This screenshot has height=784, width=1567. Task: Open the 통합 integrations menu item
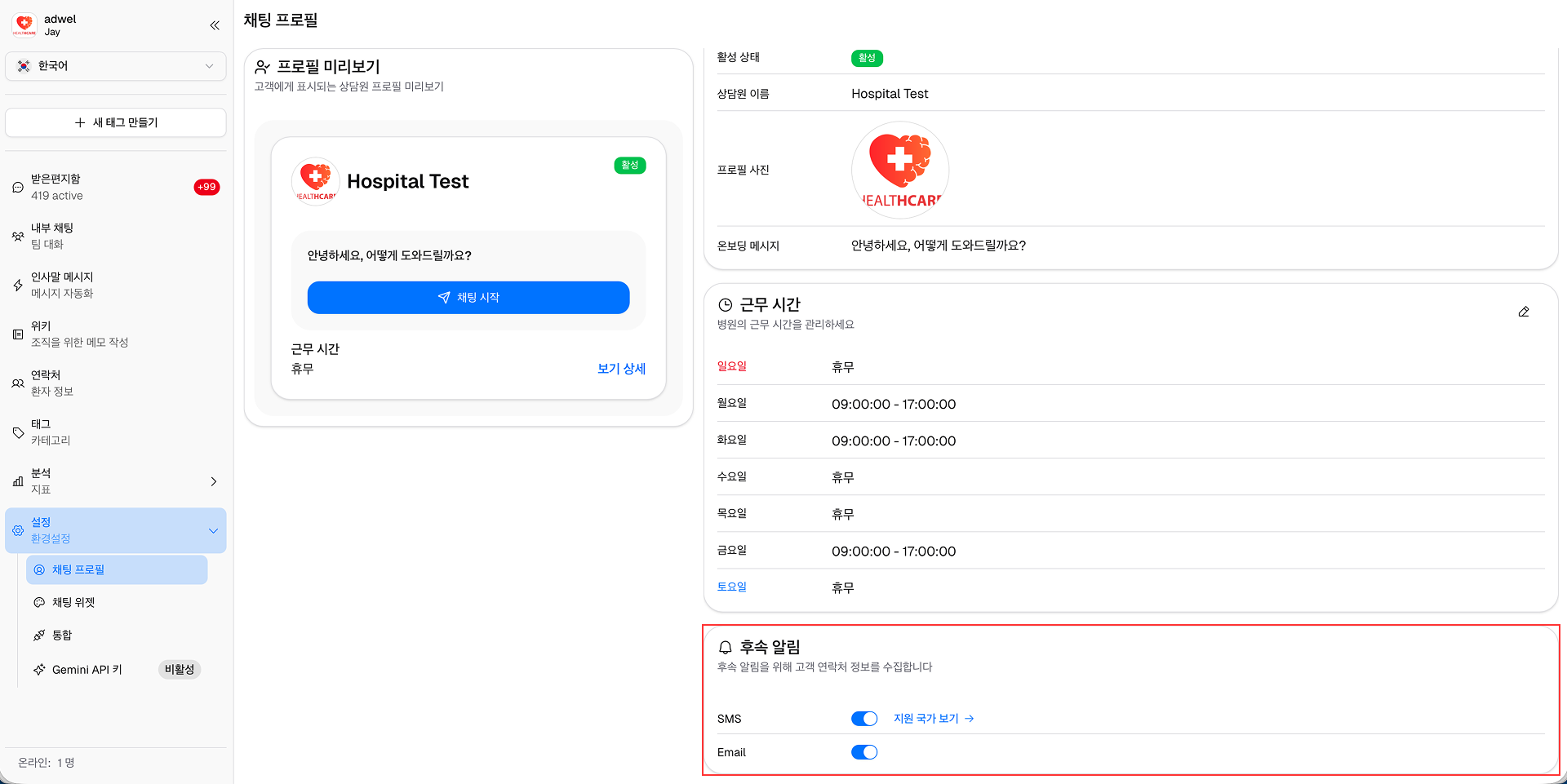pos(62,635)
